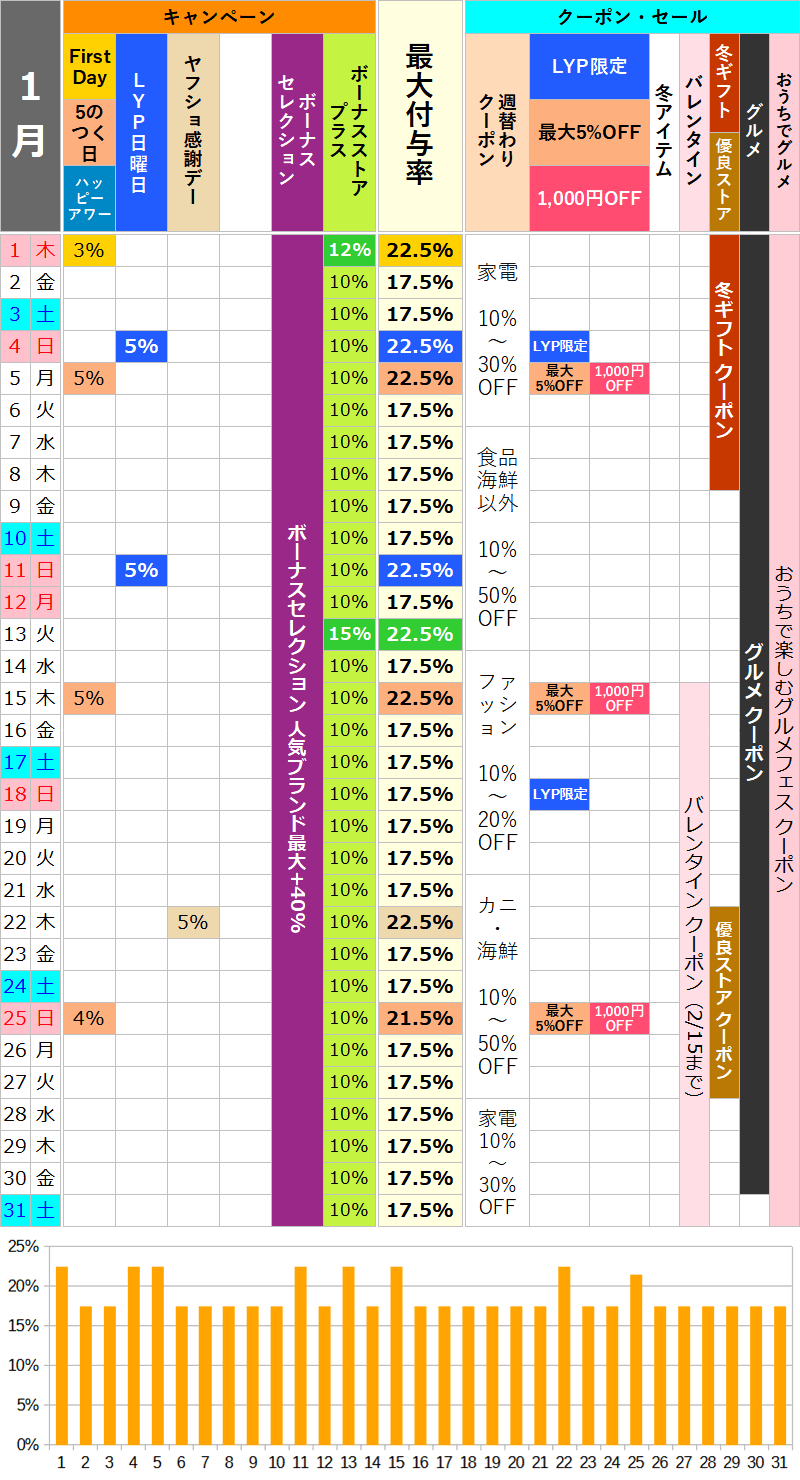Click the 12% bonus cell on January 1

coord(349,250)
